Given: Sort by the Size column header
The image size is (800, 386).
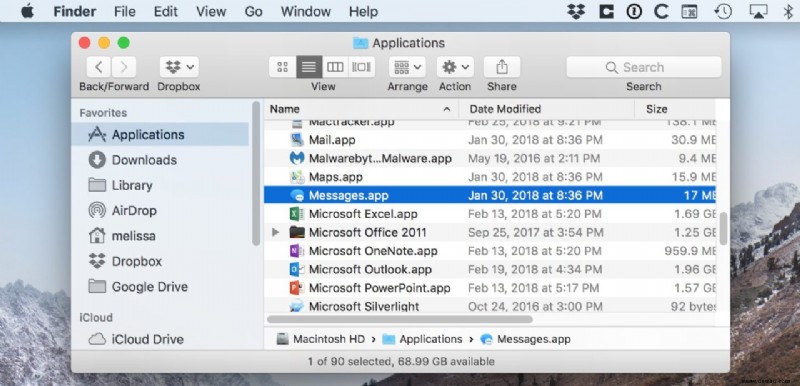Looking at the screenshot, I should coord(675,109).
